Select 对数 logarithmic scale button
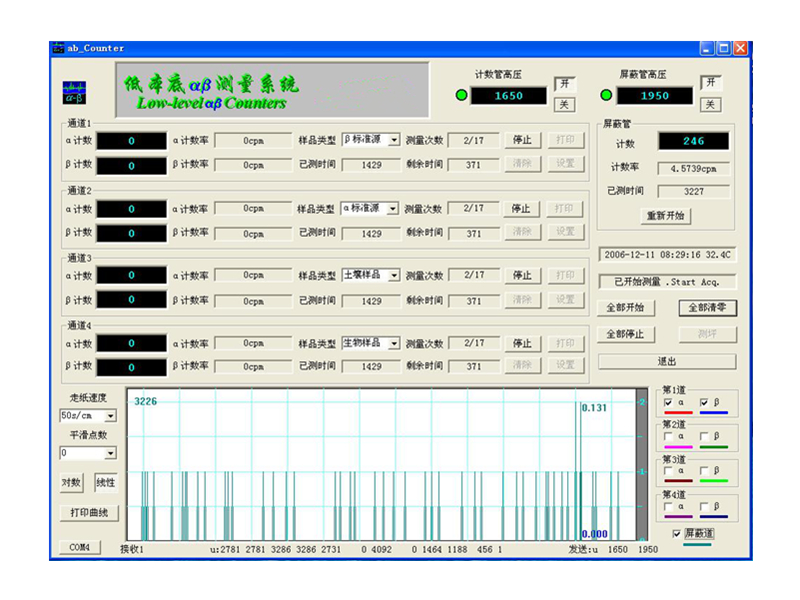The image size is (800, 600). tap(71, 483)
